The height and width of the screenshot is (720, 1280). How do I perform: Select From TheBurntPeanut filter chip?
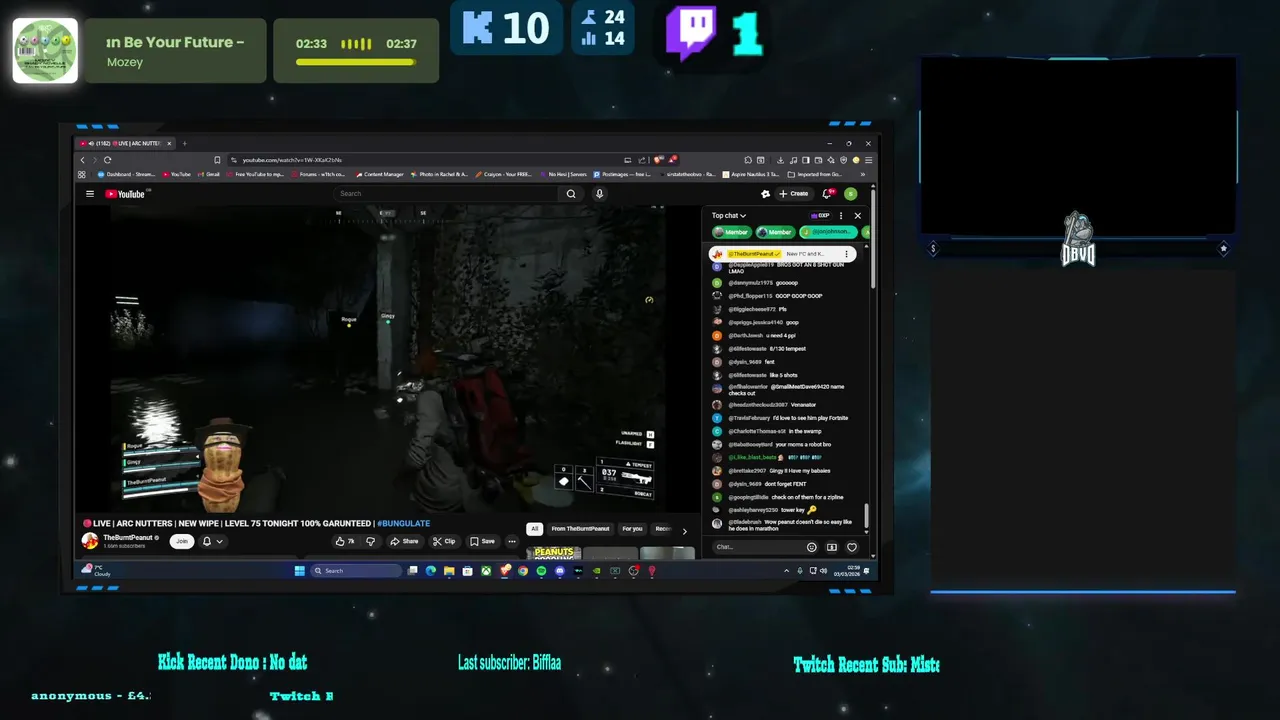coord(580,529)
